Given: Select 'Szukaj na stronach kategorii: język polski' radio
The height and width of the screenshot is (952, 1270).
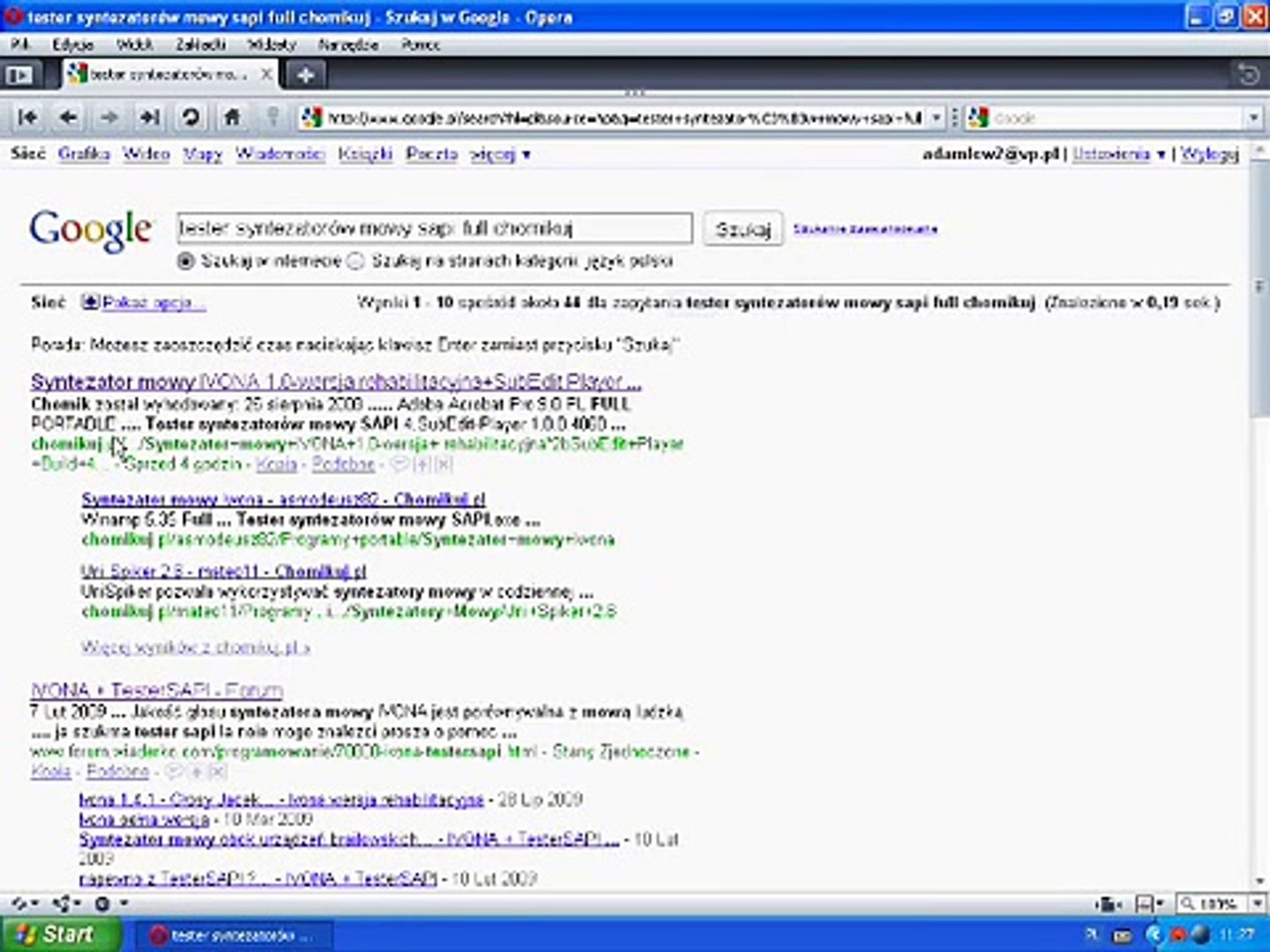Looking at the screenshot, I should coord(355,261).
